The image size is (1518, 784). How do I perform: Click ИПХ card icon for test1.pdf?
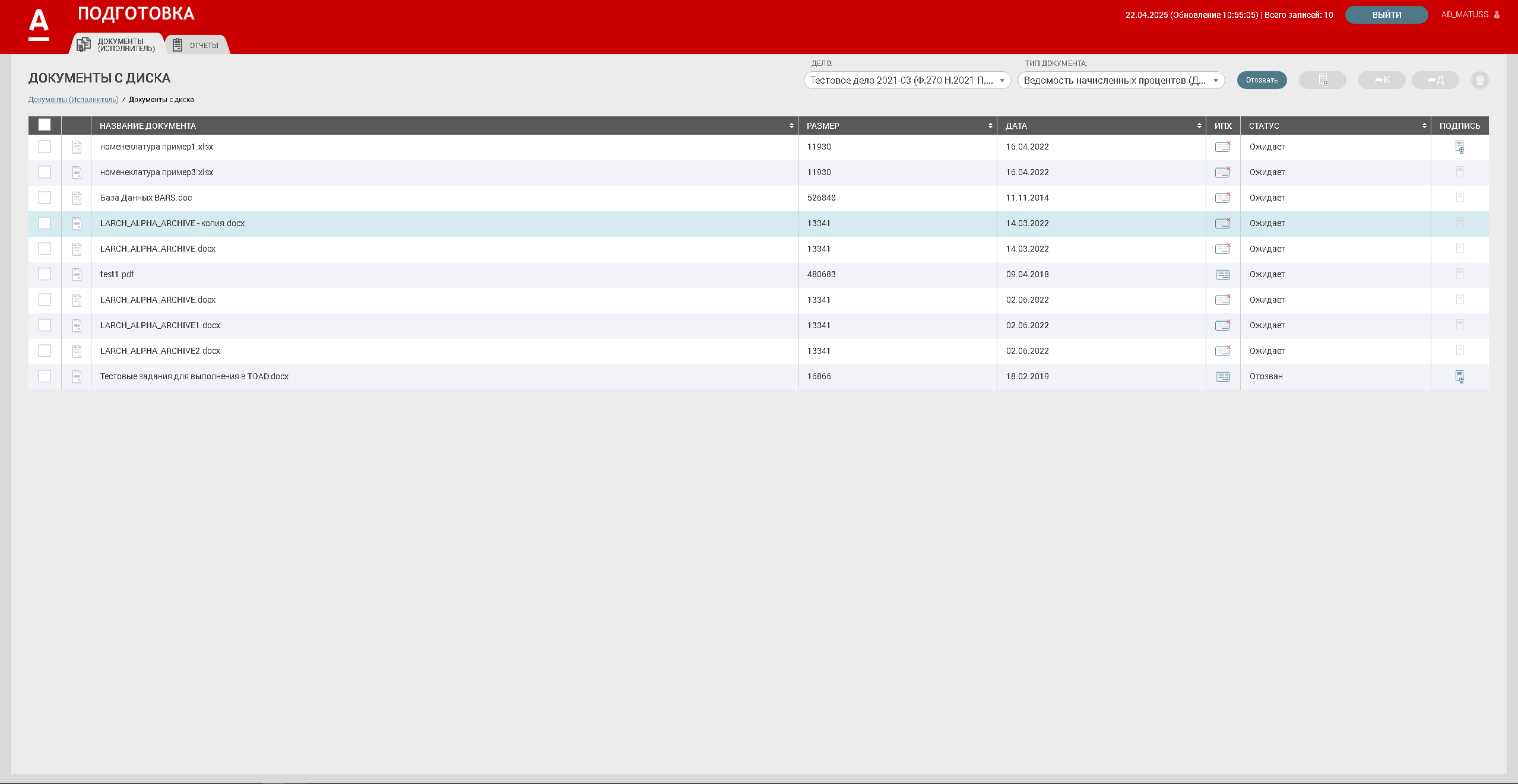[1223, 274]
